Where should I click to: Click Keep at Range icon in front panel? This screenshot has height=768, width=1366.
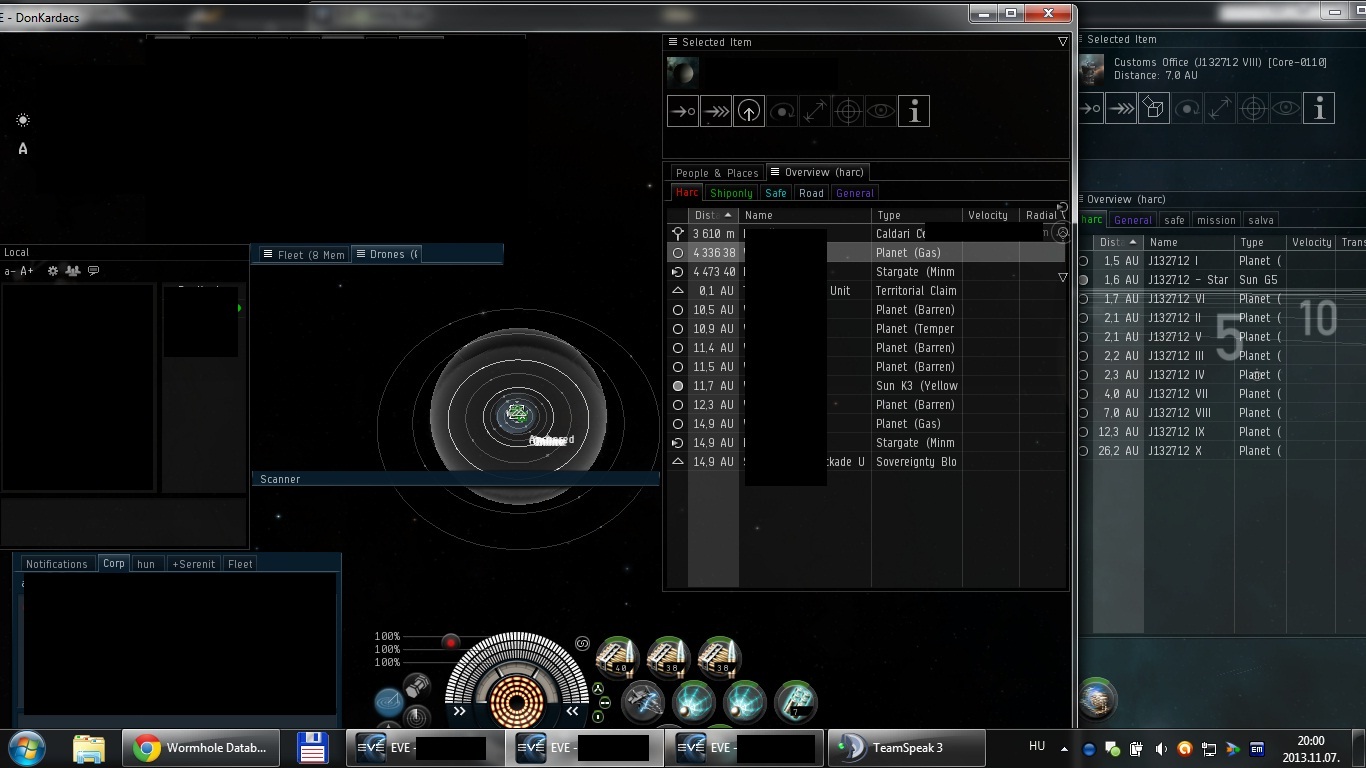814,111
